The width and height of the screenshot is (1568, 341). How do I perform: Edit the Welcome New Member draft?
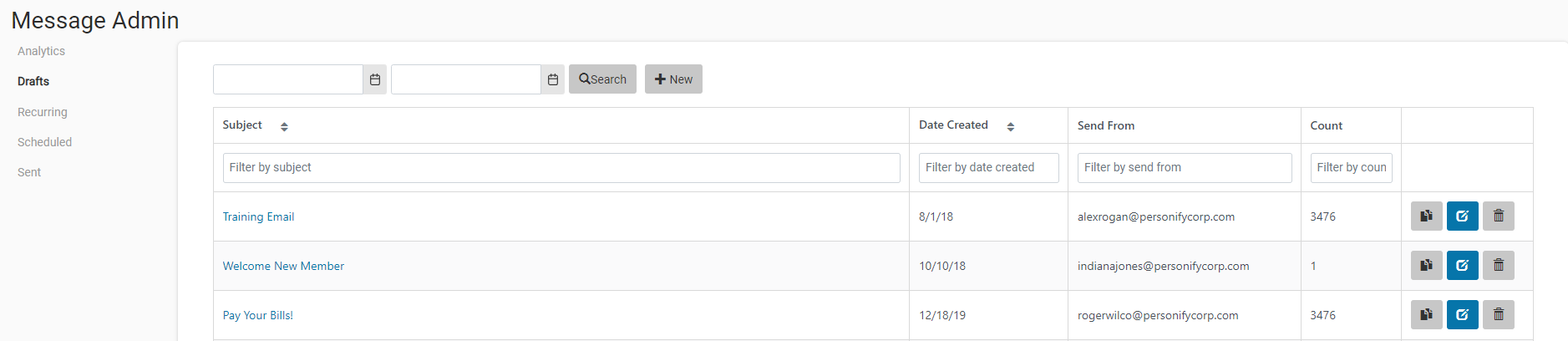(1462, 265)
